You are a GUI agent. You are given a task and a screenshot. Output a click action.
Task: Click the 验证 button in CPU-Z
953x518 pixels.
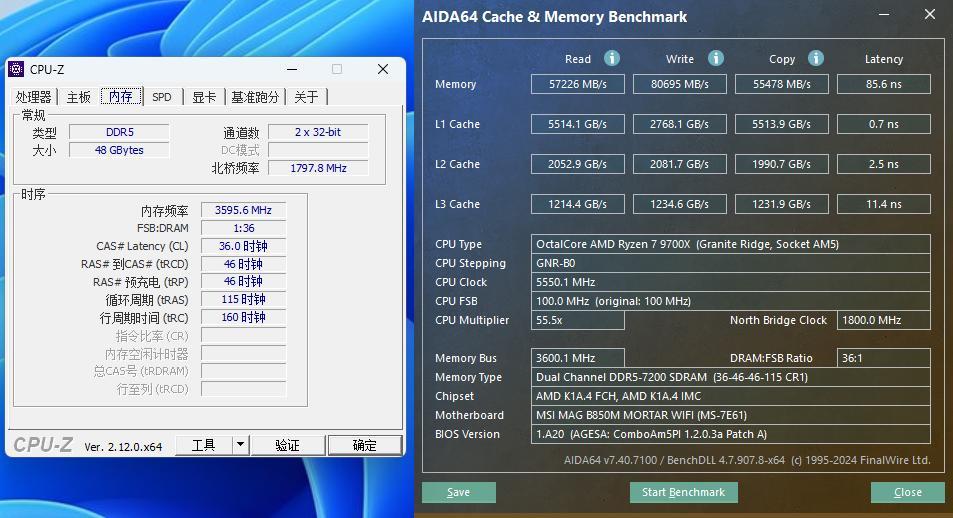tap(287, 445)
